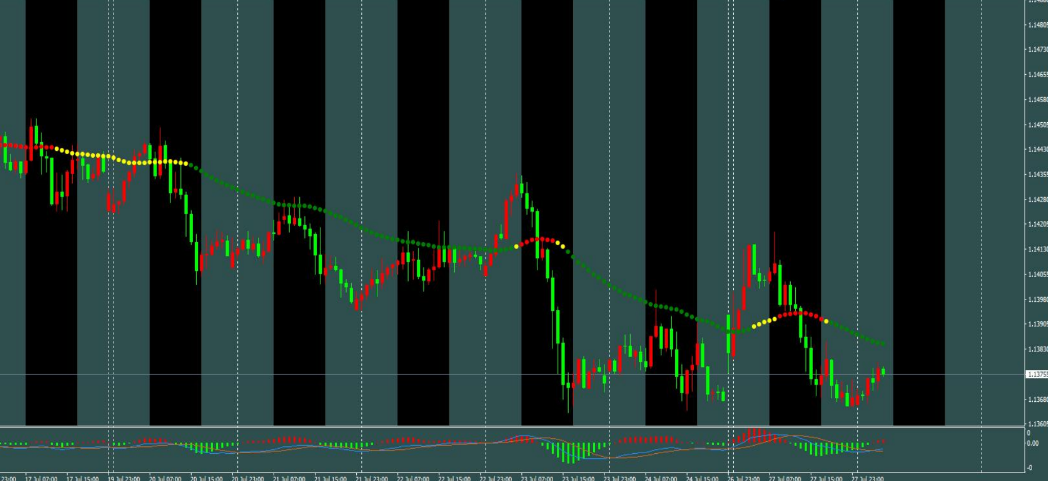1048x481 pixels.
Task: Click the 21 Jul 23:00 time label
Action: pos(372,478)
